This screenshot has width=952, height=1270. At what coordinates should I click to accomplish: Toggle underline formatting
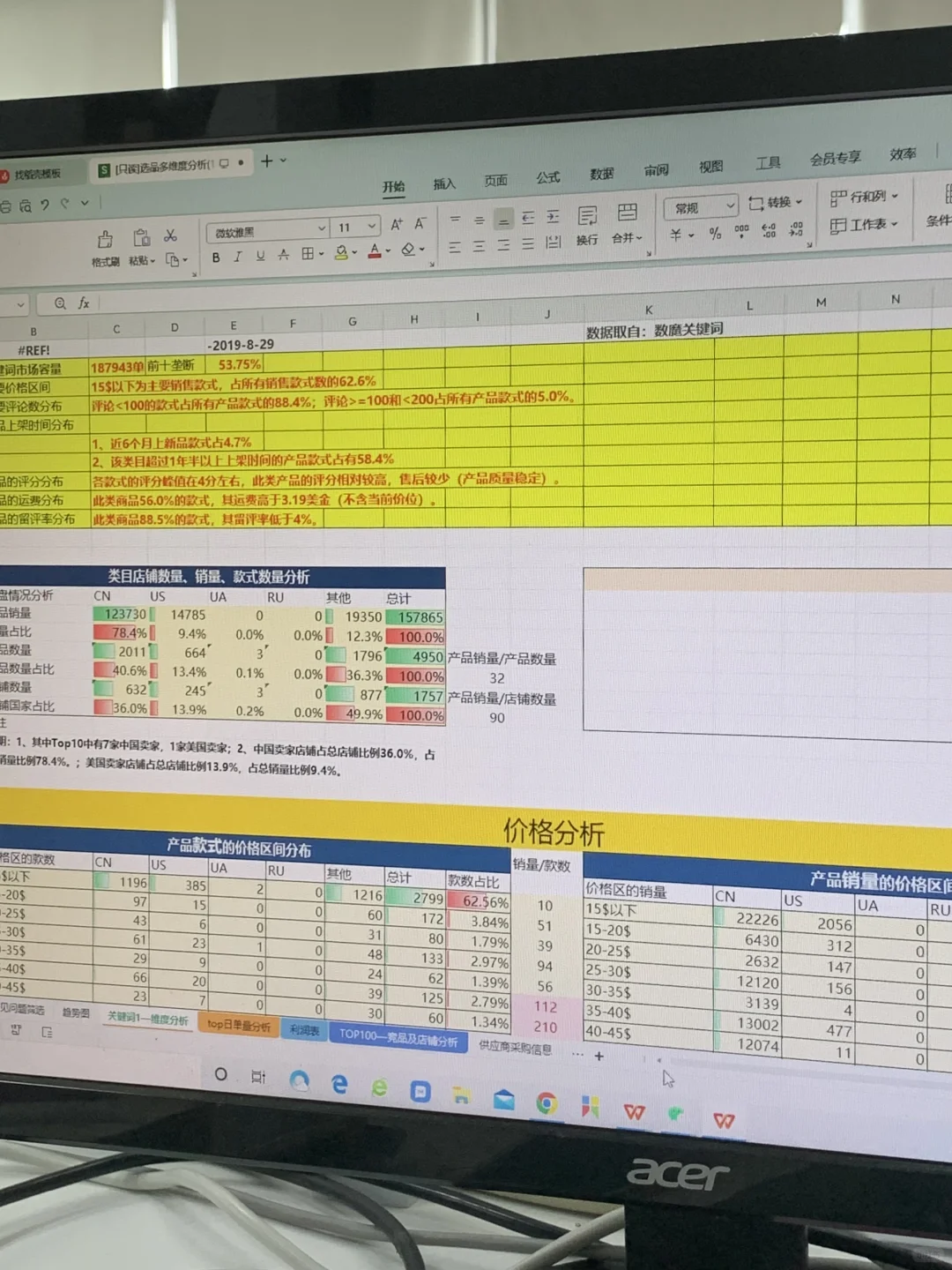[260, 256]
